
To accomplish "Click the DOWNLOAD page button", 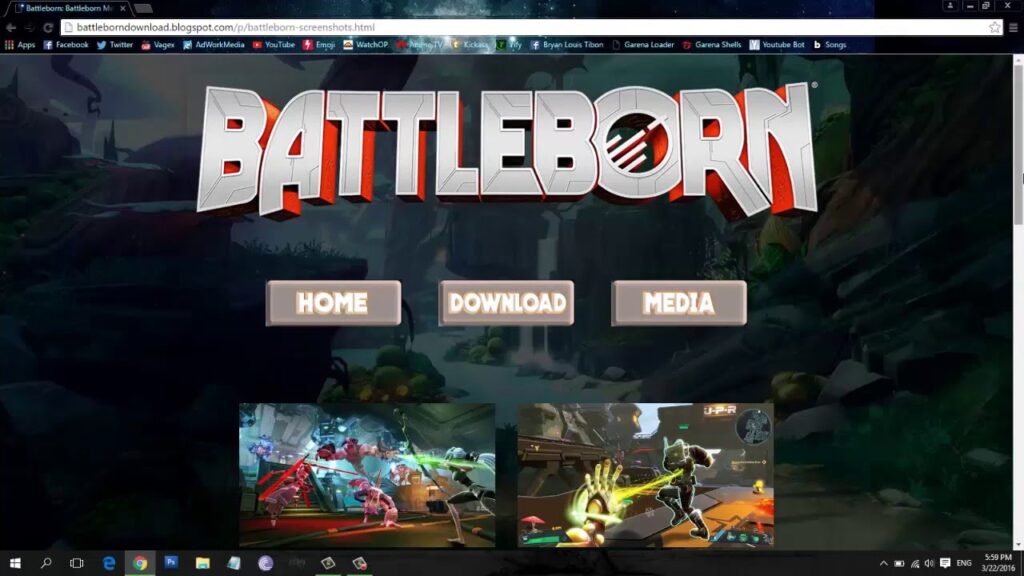I will click(506, 303).
